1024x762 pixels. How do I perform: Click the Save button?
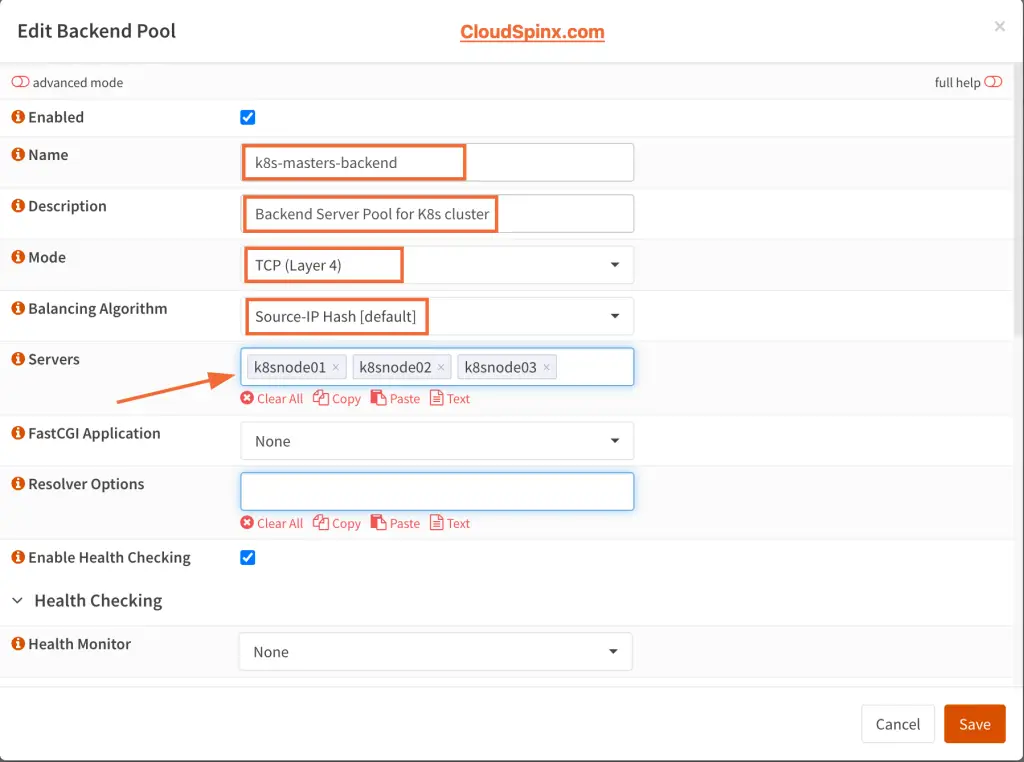pos(974,723)
